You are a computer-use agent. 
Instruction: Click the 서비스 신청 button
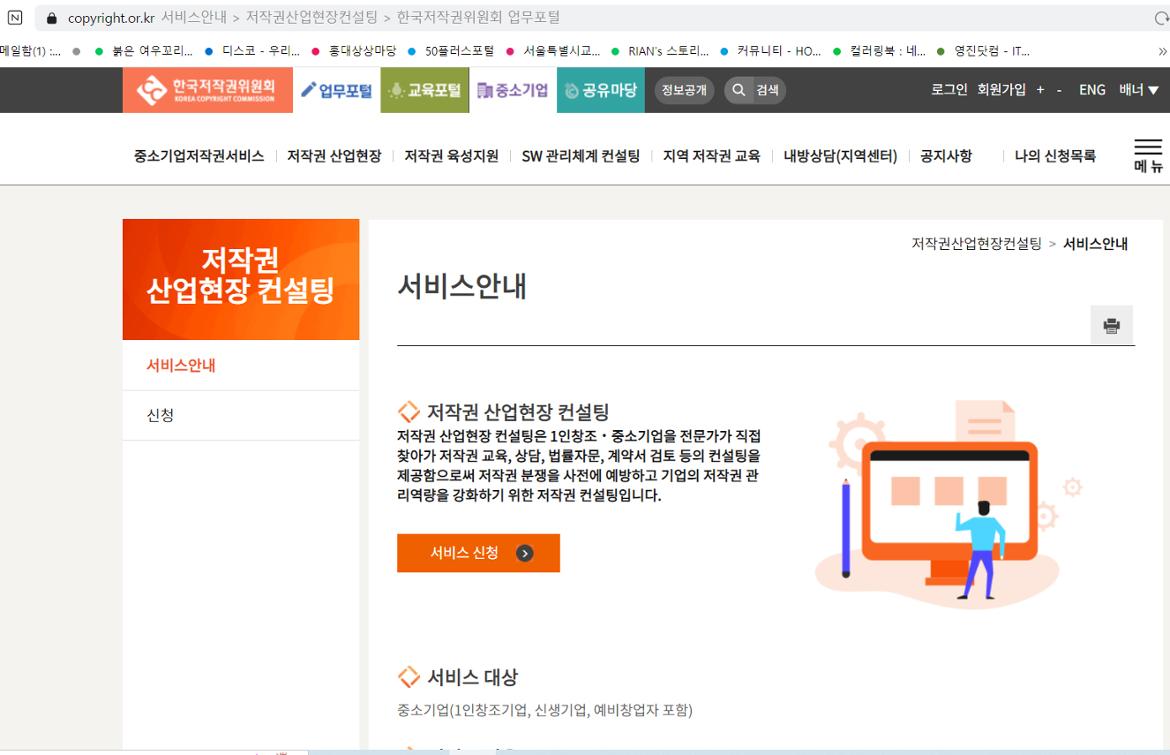[x=478, y=553]
